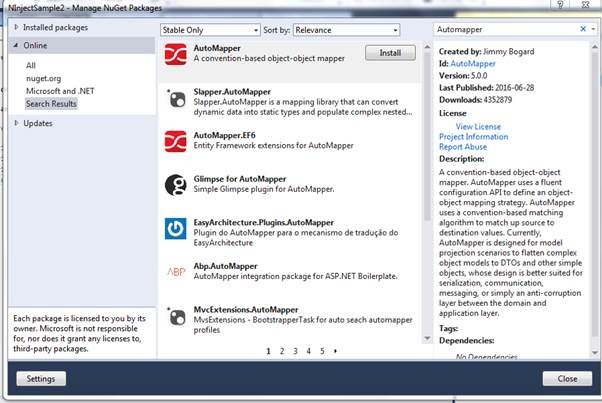The width and height of the screenshot is (602, 403).
Task: Click the package list scroll down arrow
Action: pyautogui.click(x=427, y=338)
